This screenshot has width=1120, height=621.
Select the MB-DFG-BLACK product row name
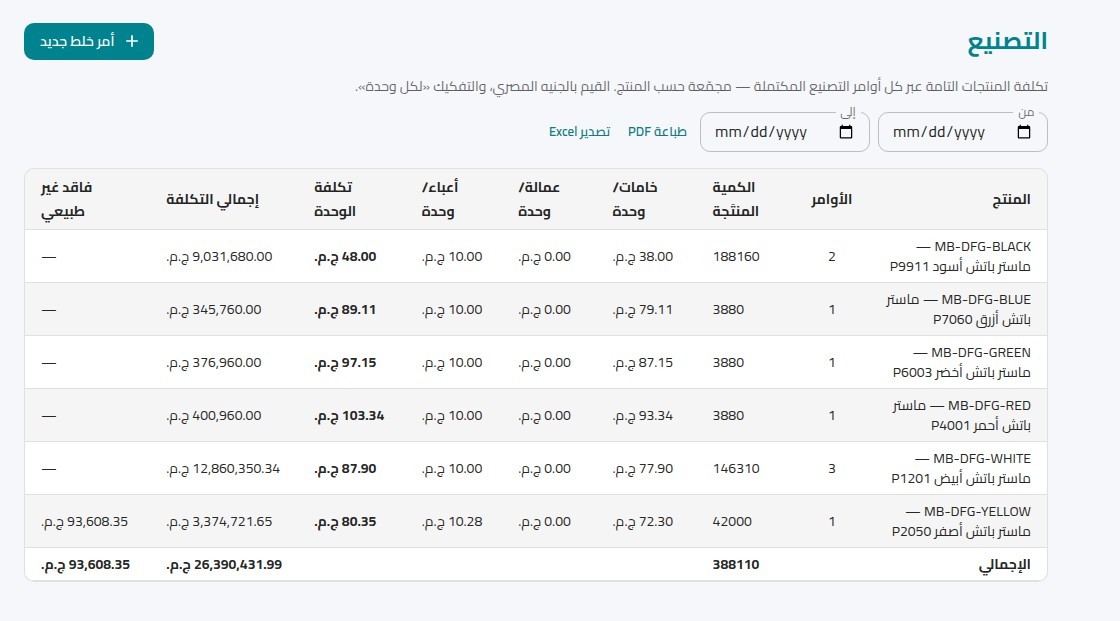click(960, 257)
